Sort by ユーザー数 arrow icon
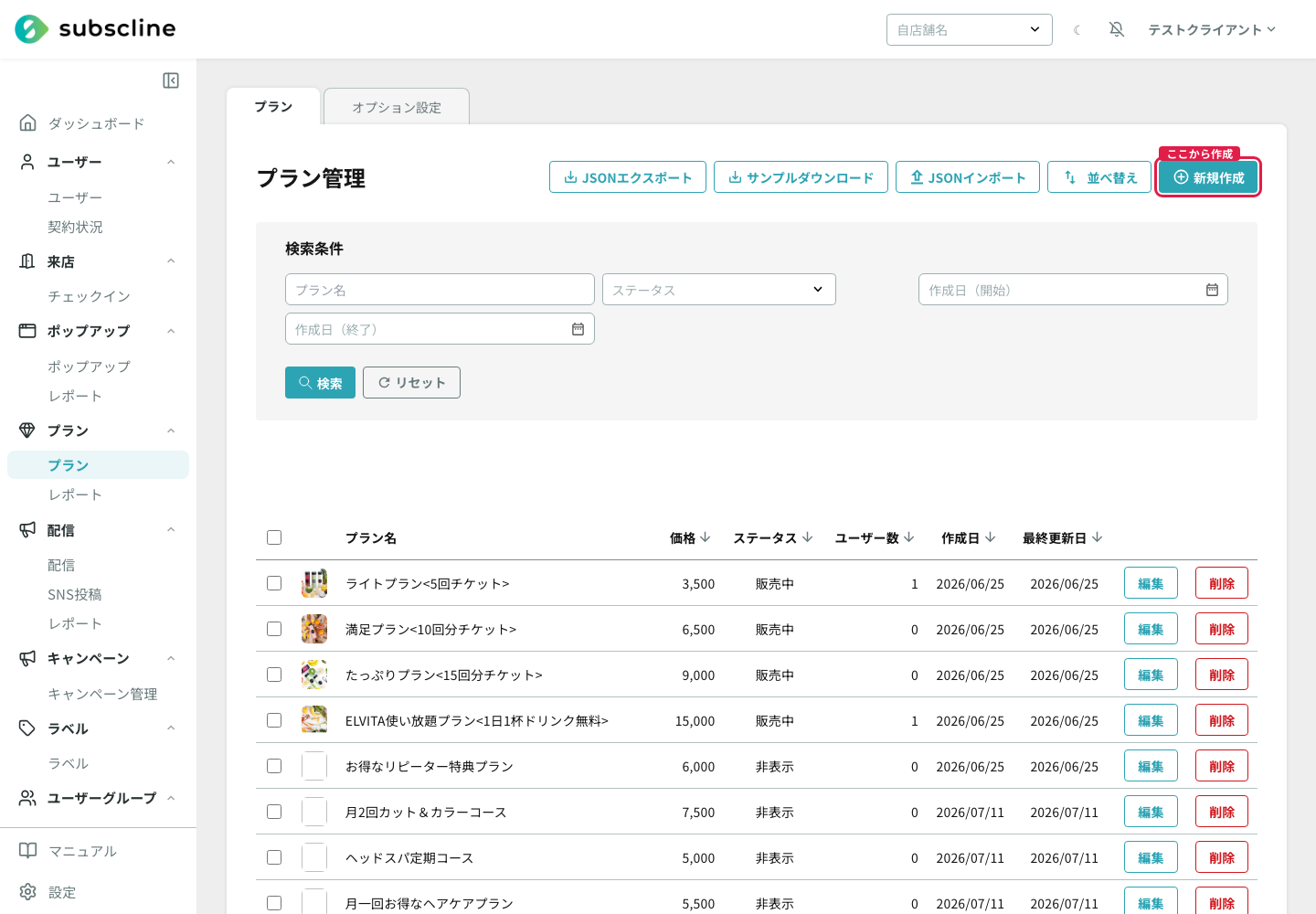 pyautogui.click(x=909, y=537)
